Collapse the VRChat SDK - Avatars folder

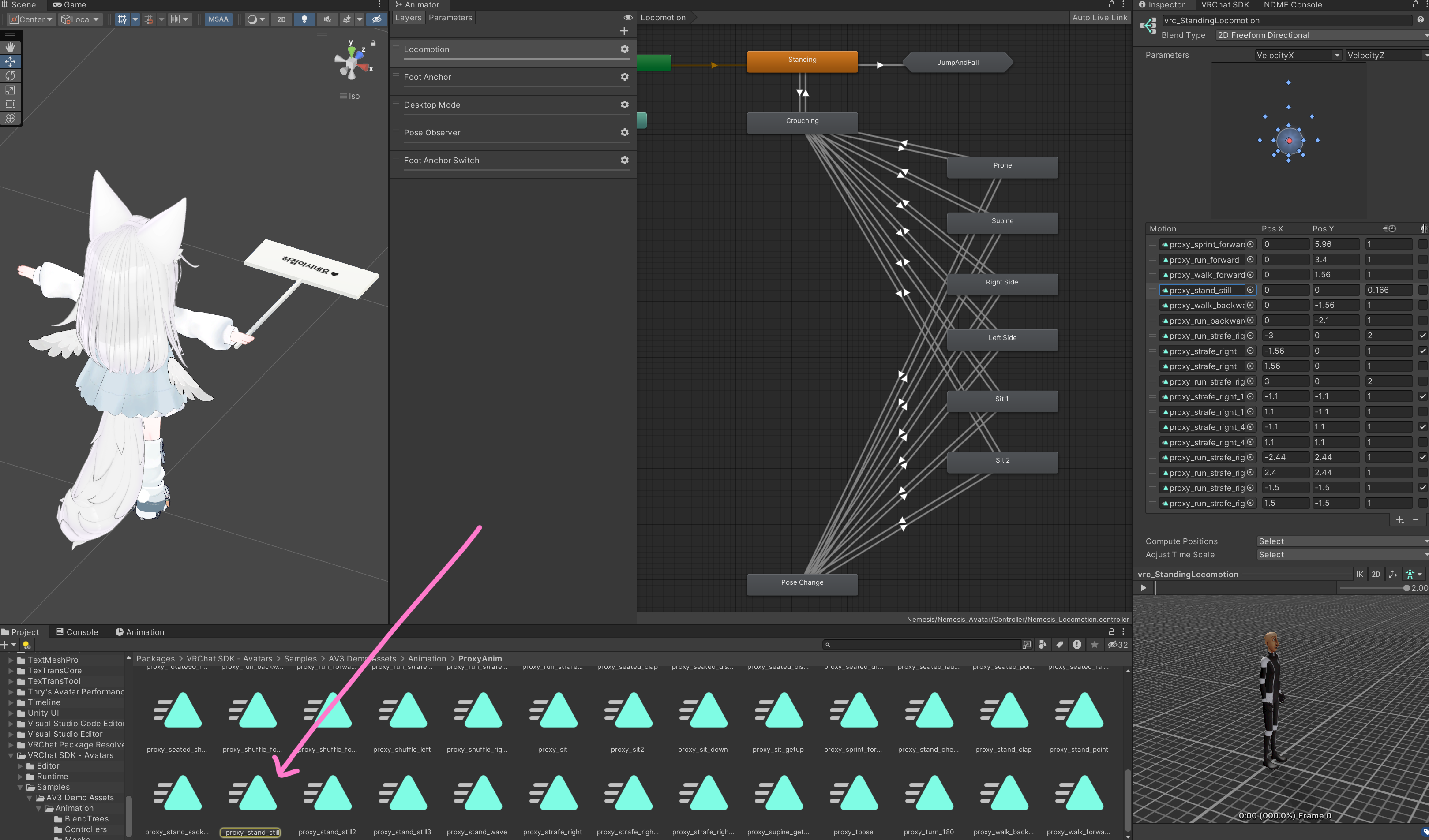[x=11, y=755]
